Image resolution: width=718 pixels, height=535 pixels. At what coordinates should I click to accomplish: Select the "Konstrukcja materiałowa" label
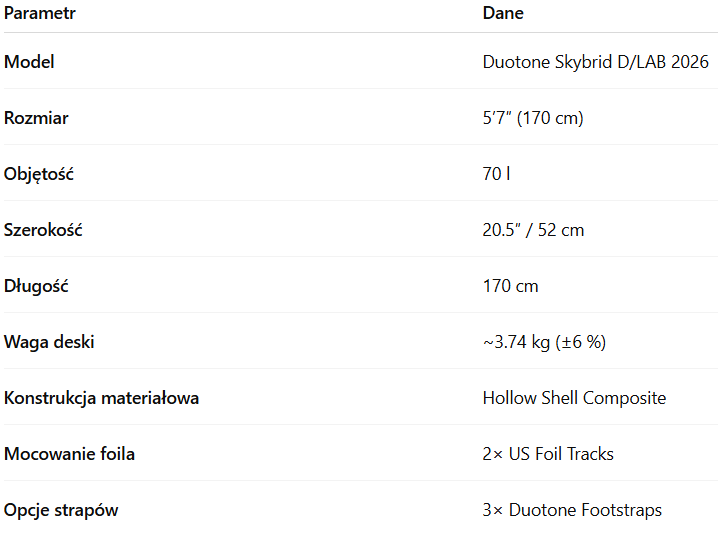101,398
